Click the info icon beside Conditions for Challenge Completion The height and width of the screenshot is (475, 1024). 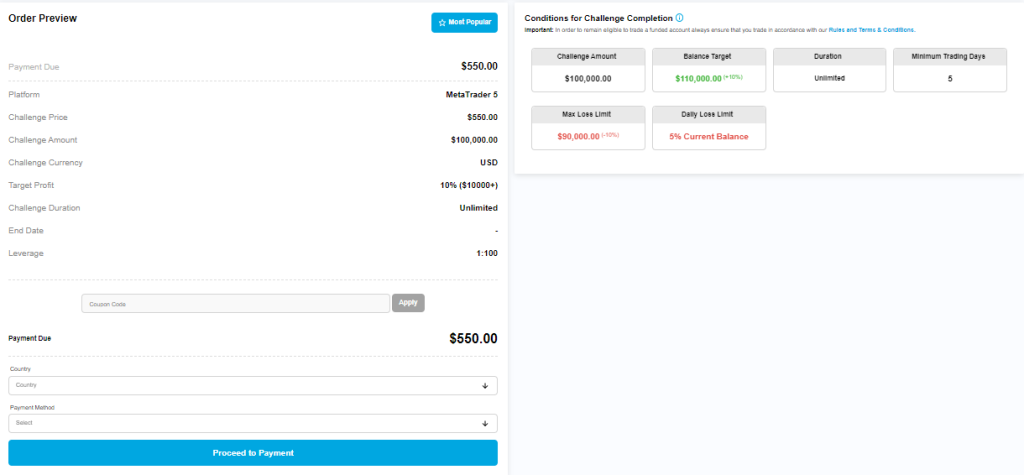[x=680, y=18]
